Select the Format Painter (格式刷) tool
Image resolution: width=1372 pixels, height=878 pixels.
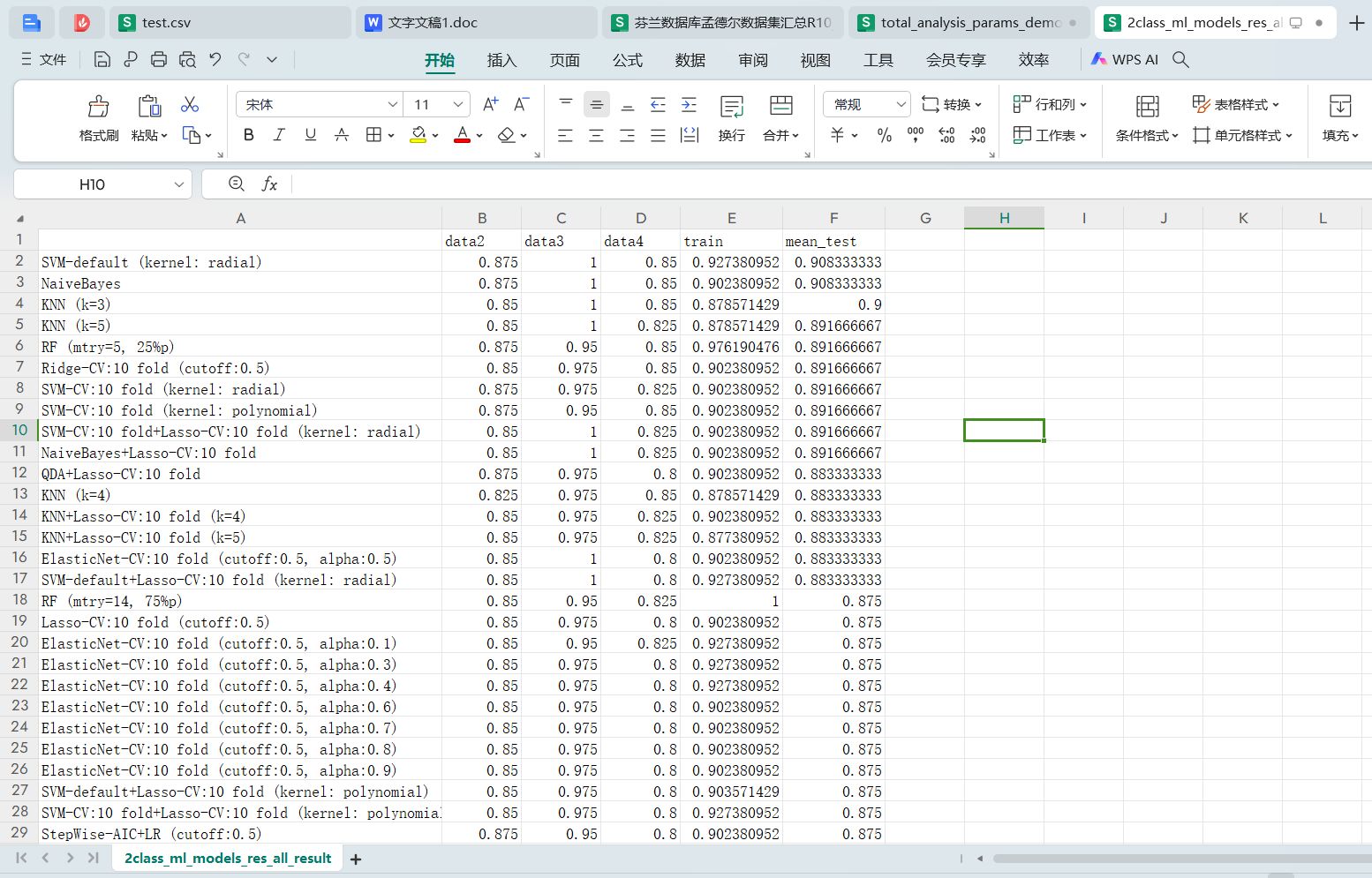click(99, 118)
